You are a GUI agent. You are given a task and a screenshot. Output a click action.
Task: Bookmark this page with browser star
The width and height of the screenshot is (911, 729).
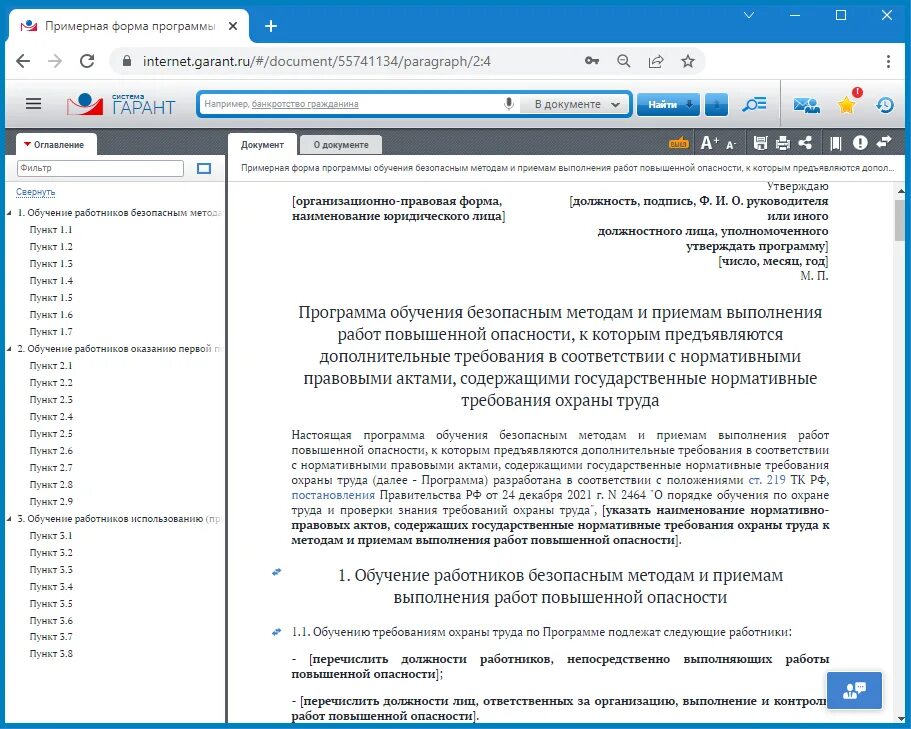(688, 61)
